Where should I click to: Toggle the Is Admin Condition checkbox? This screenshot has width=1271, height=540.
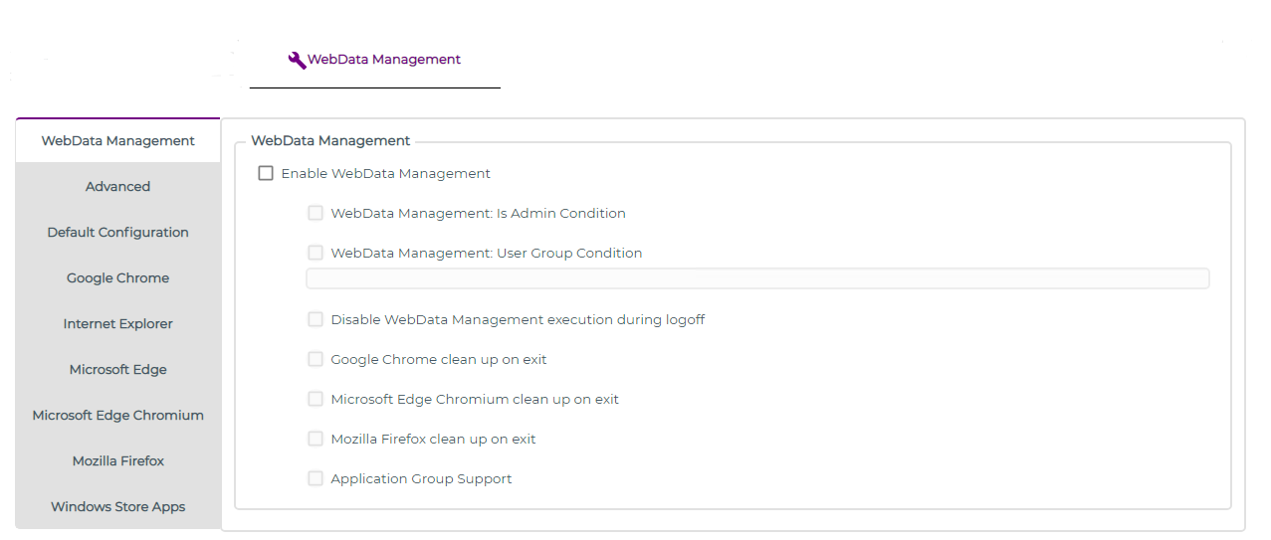tap(316, 214)
